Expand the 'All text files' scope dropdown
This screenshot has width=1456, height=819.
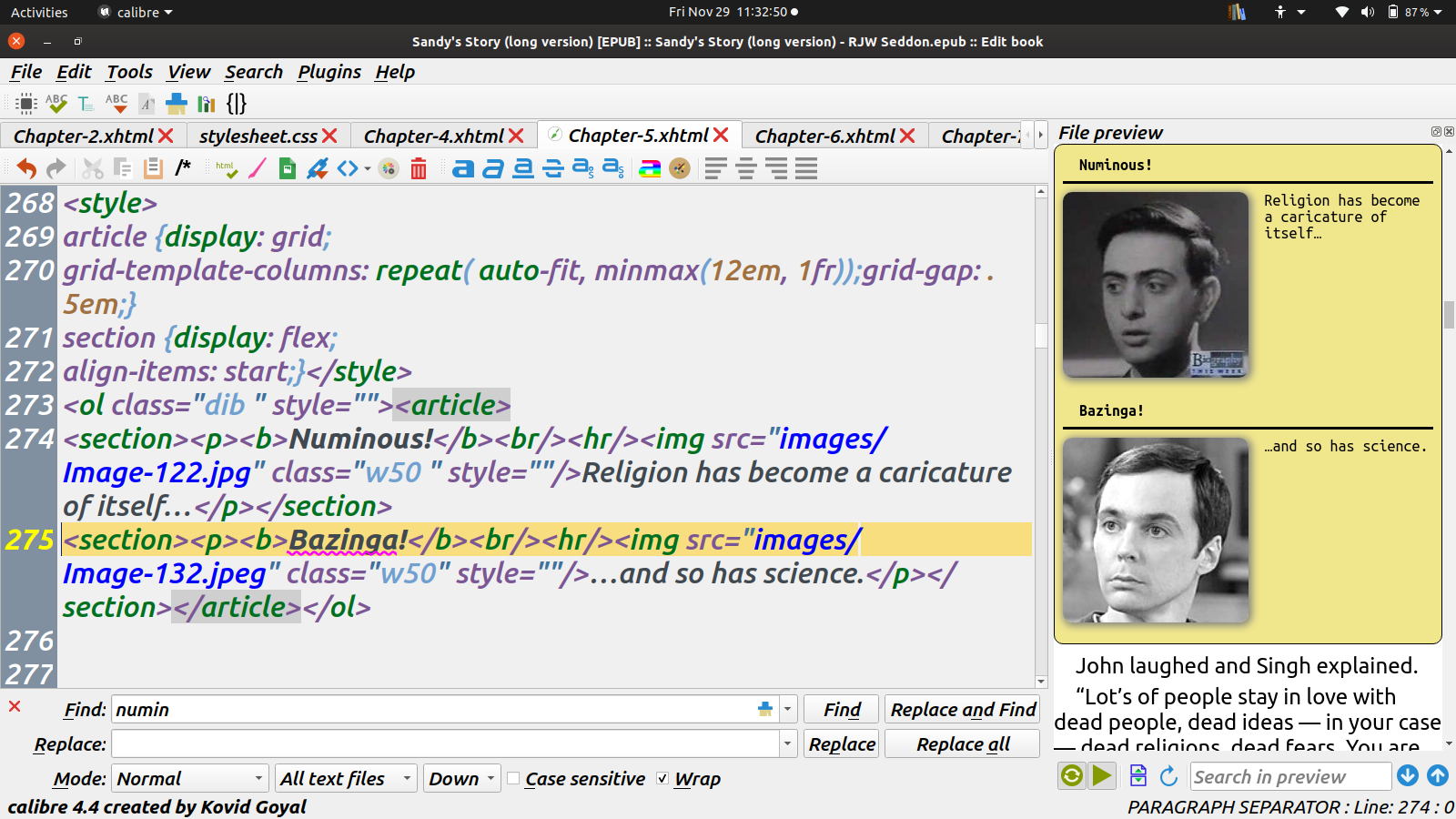[346, 779]
